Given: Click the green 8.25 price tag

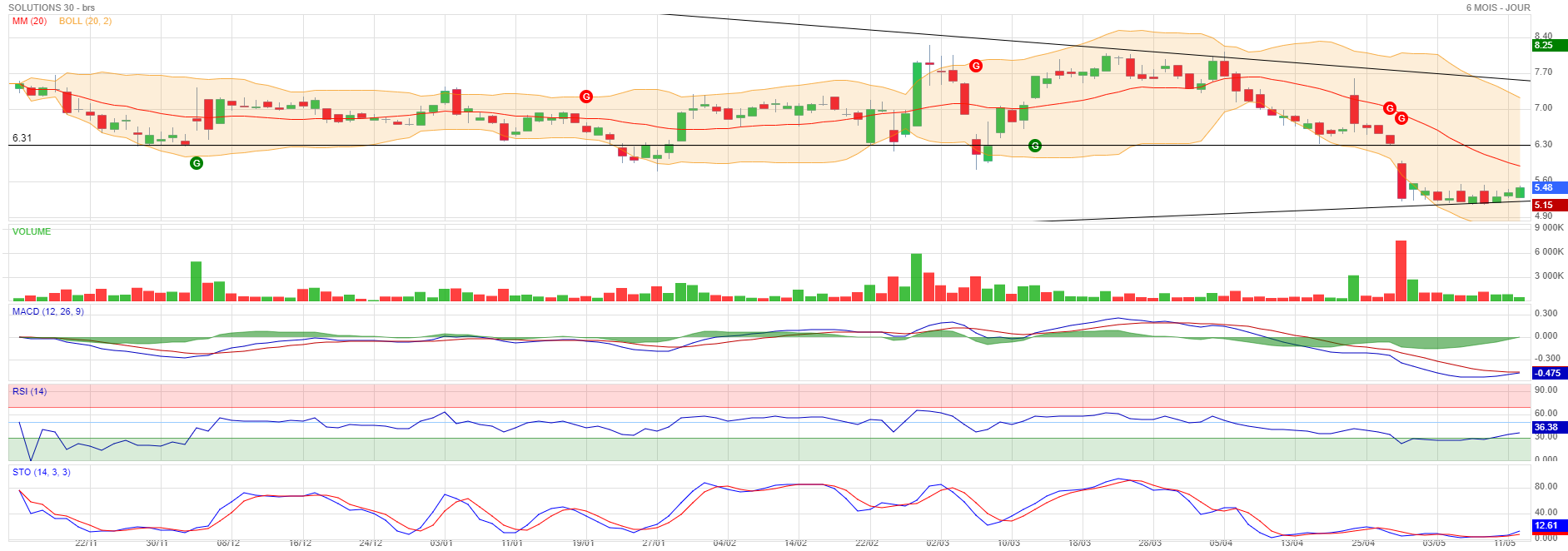Looking at the screenshot, I should pos(1550,45).
